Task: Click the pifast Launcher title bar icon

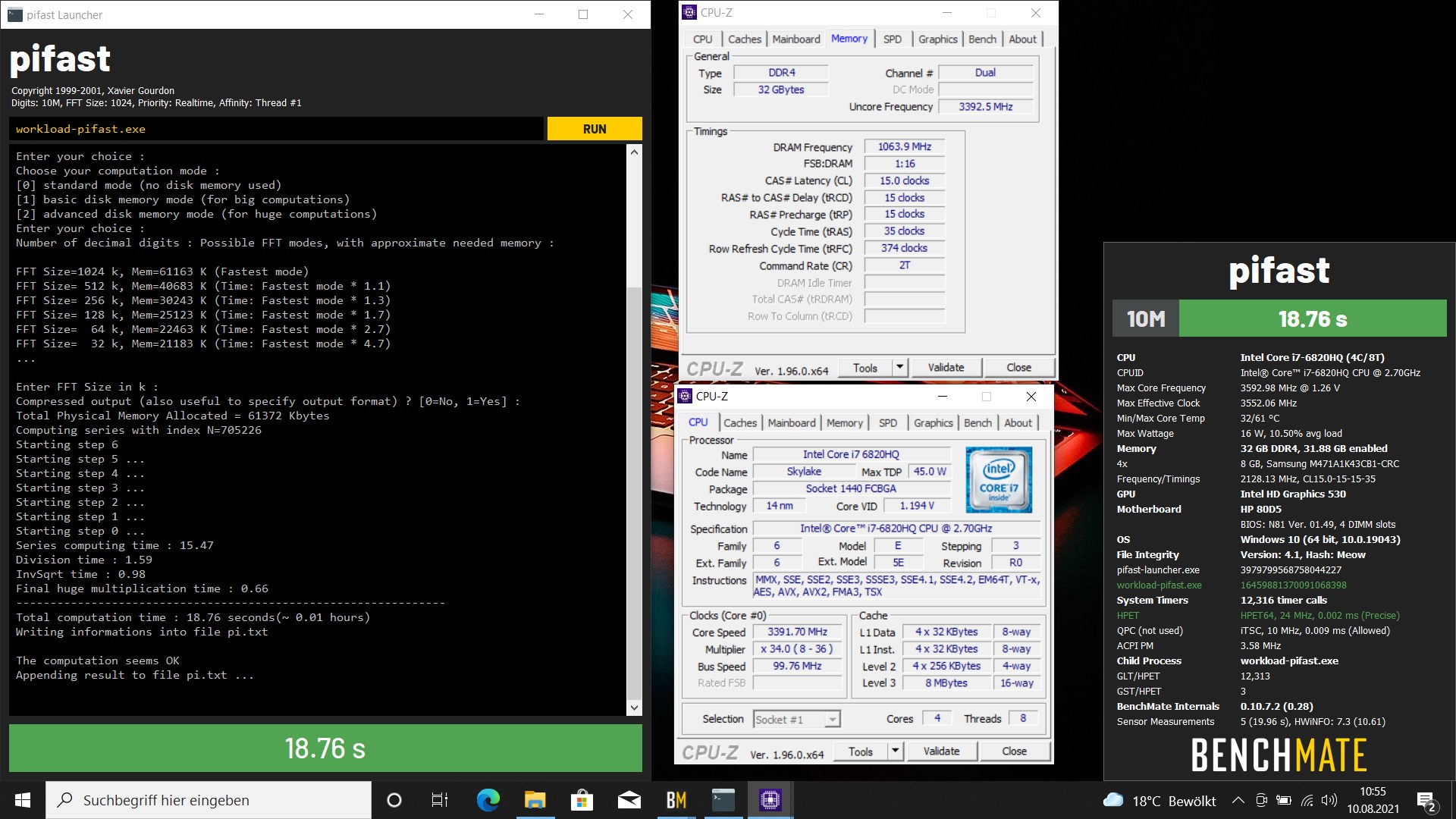Action: tap(14, 14)
